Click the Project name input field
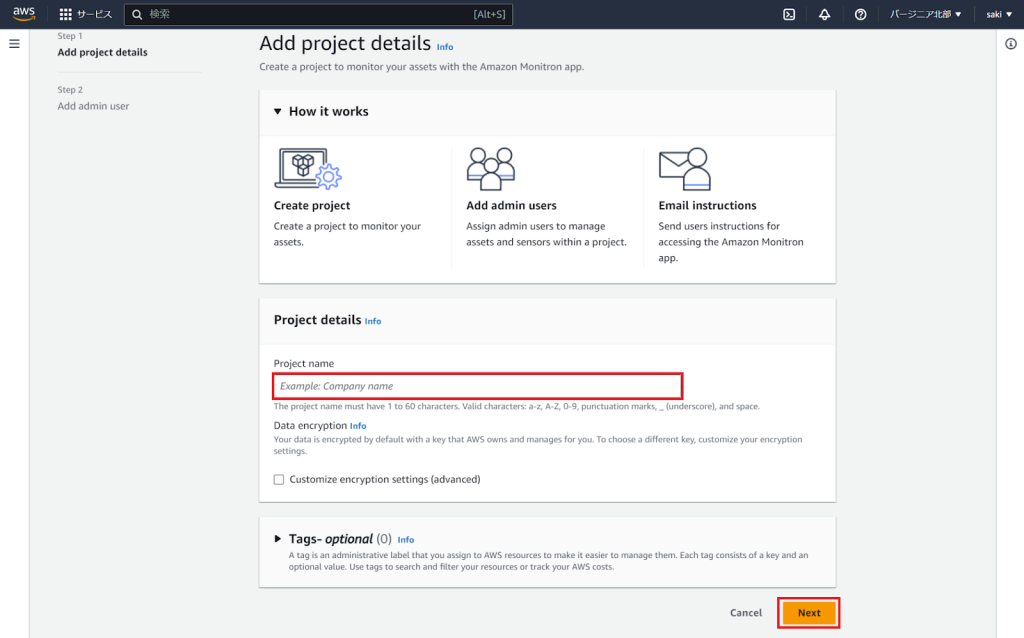This screenshot has width=1024, height=638. [477, 386]
